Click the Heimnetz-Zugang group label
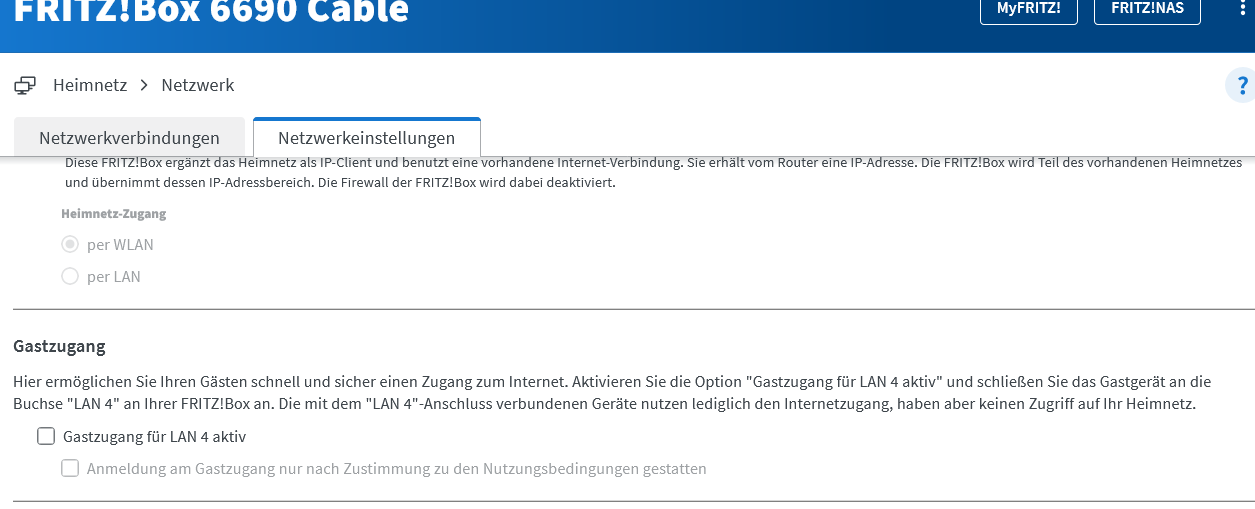This screenshot has width=1255, height=509. [x=113, y=214]
